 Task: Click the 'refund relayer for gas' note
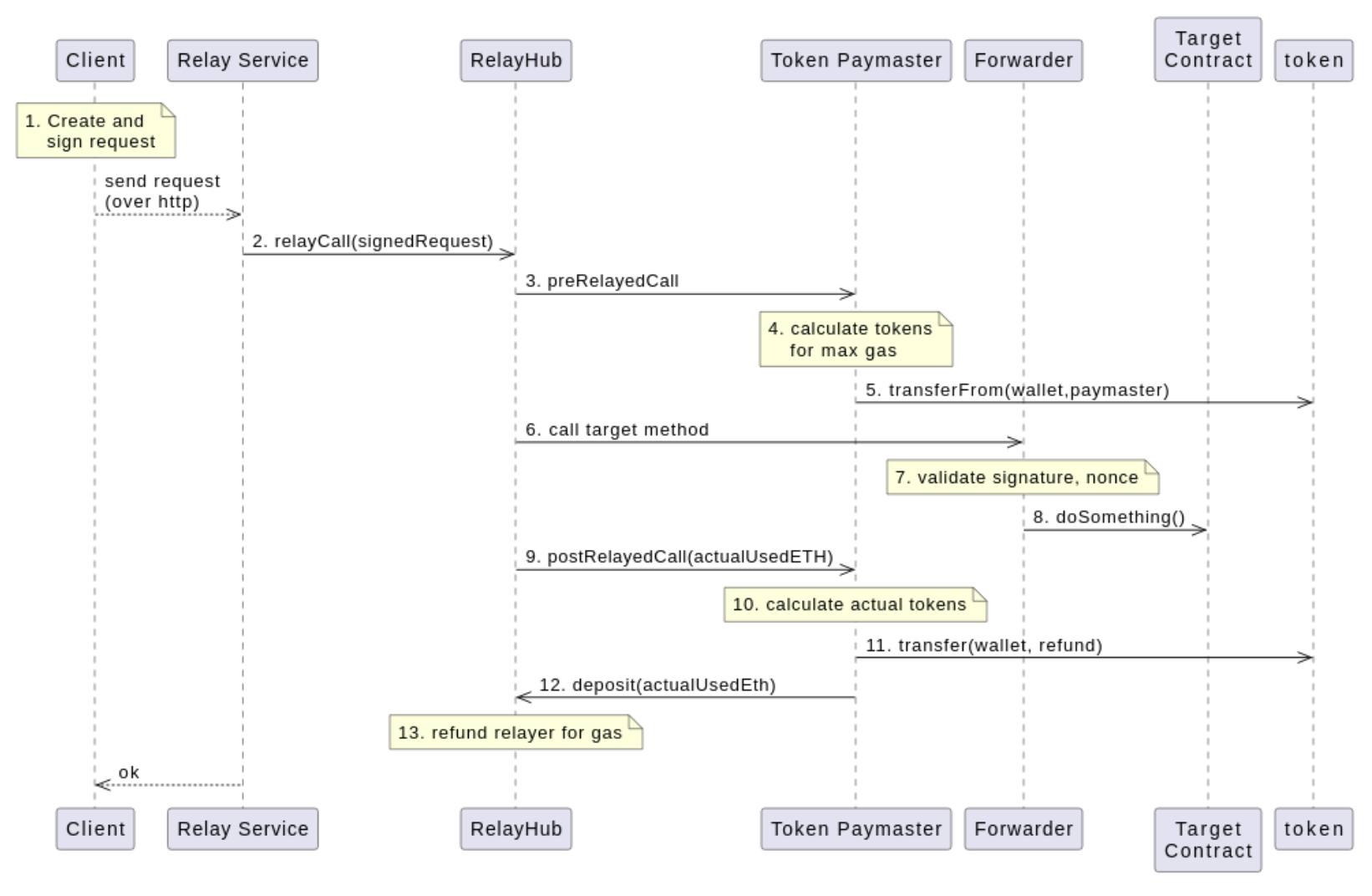pos(515,732)
